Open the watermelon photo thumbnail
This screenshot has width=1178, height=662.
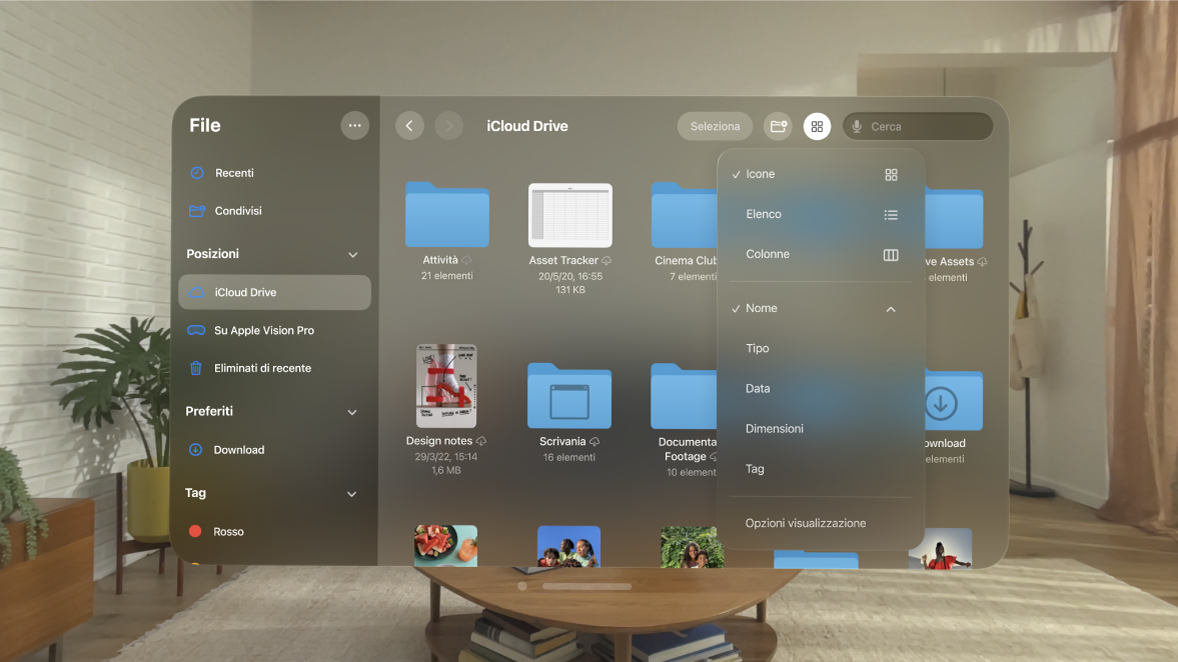tap(446, 546)
